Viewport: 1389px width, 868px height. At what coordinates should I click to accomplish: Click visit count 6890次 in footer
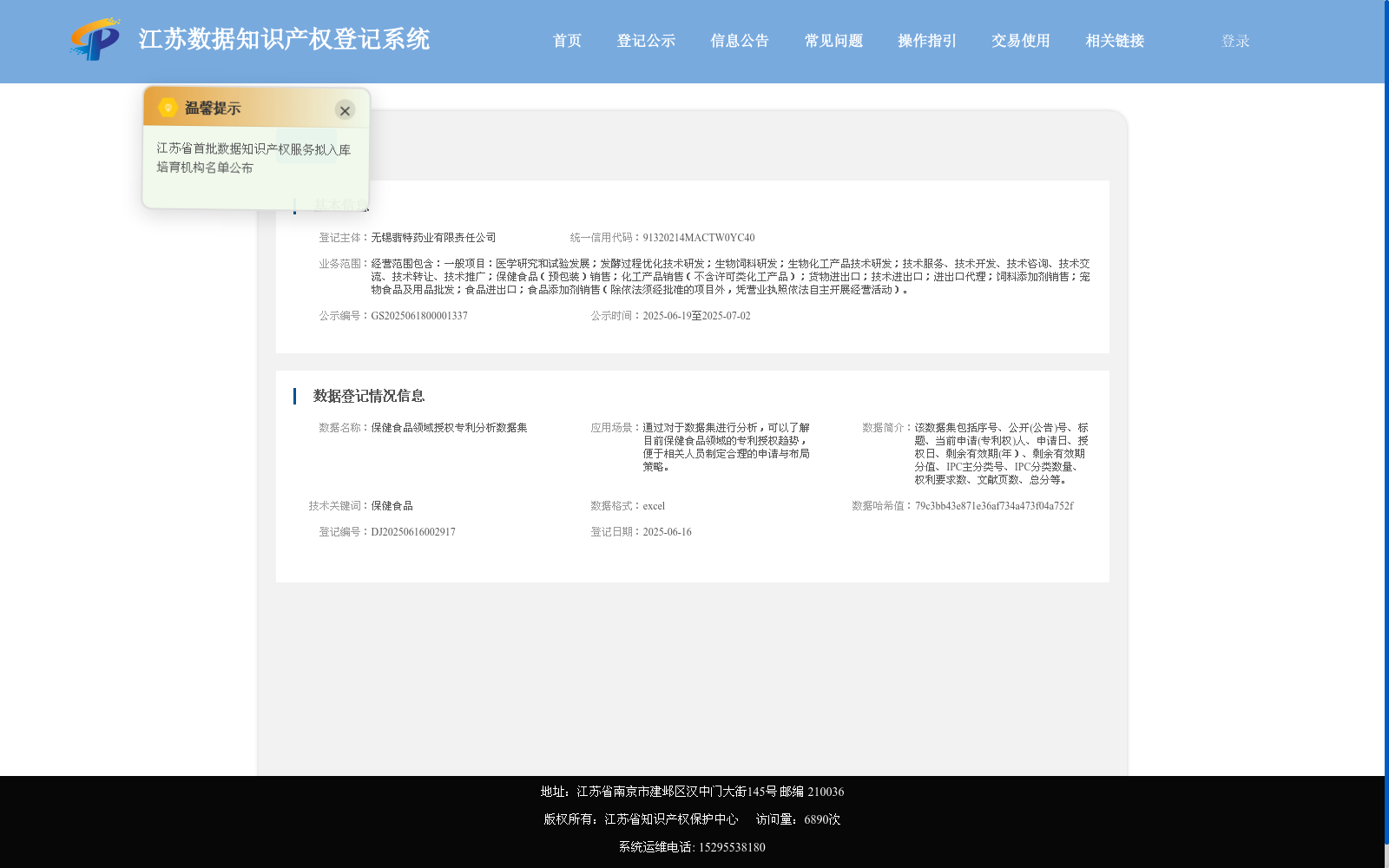pyautogui.click(x=822, y=819)
